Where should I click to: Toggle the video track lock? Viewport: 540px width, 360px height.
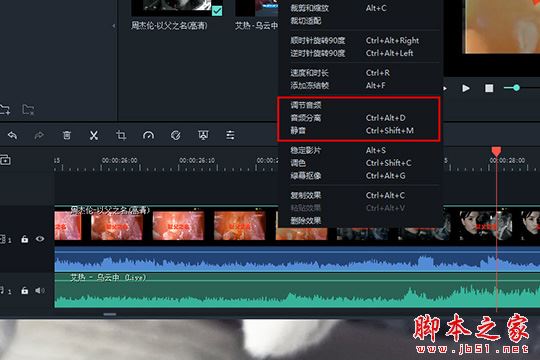24,239
